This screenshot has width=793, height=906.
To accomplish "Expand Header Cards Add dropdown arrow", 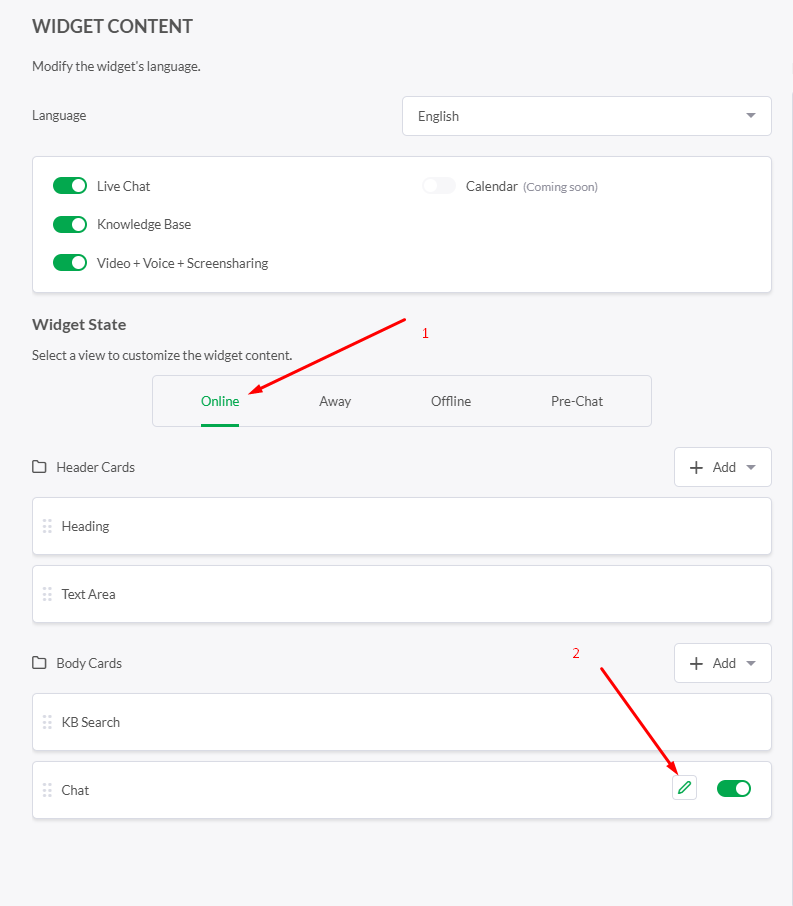I will (751, 467).
